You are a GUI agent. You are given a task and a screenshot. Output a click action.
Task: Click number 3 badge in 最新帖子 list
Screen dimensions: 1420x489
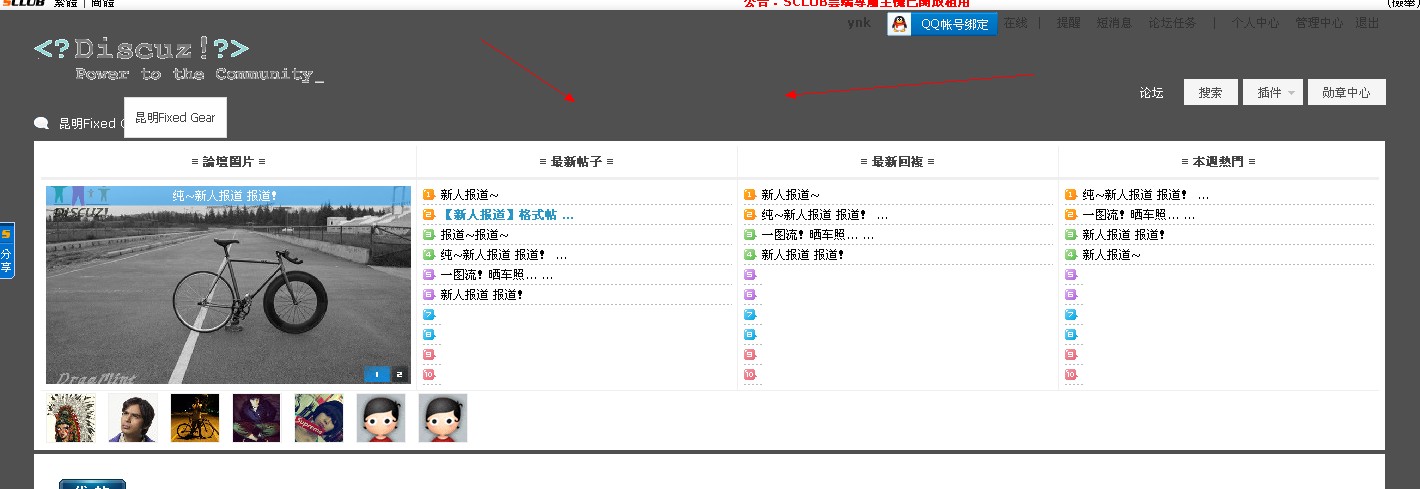tap(428, 235)
